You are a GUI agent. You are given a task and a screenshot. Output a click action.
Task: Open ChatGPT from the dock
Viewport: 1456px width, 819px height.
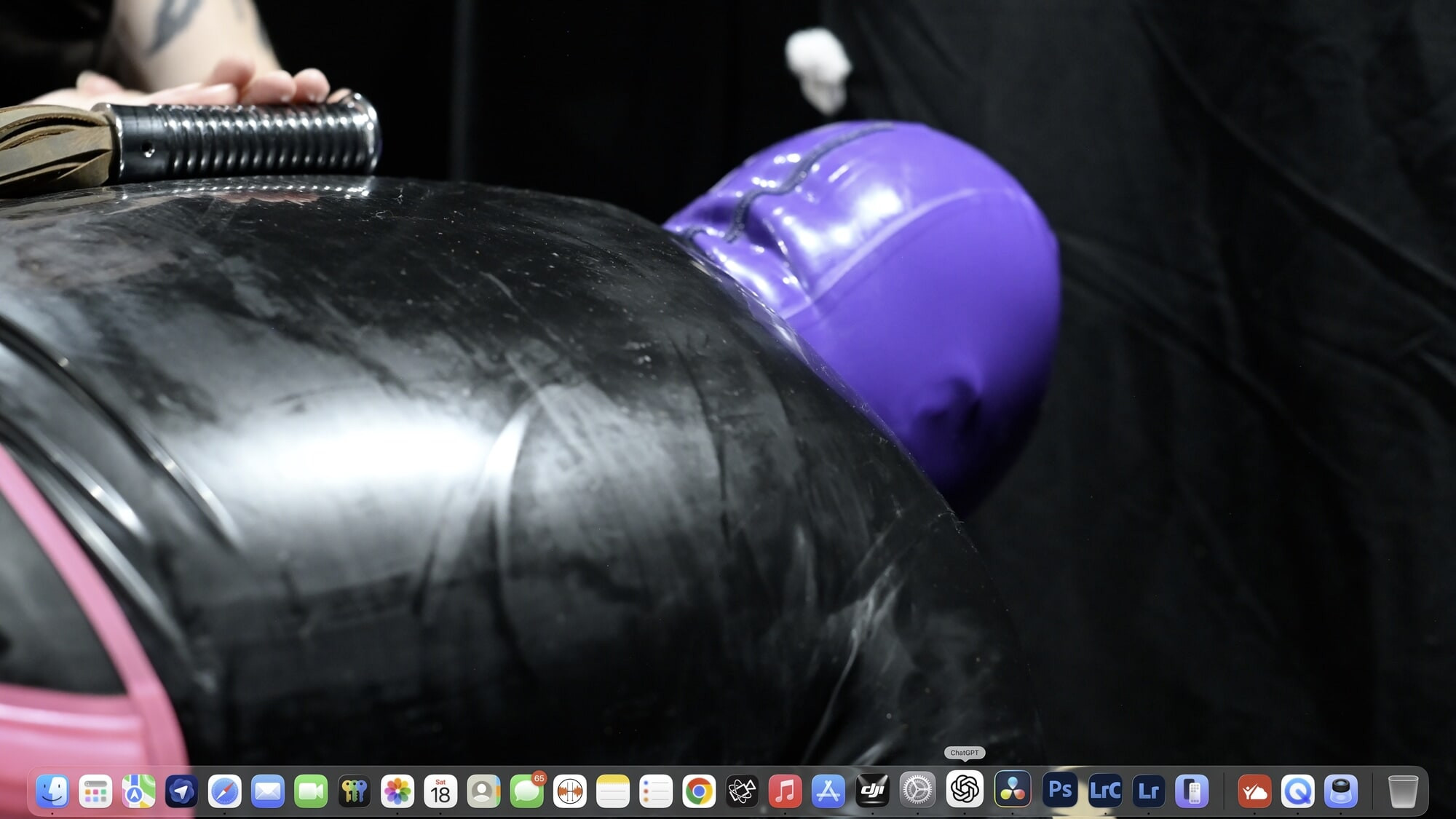(965, 789)
